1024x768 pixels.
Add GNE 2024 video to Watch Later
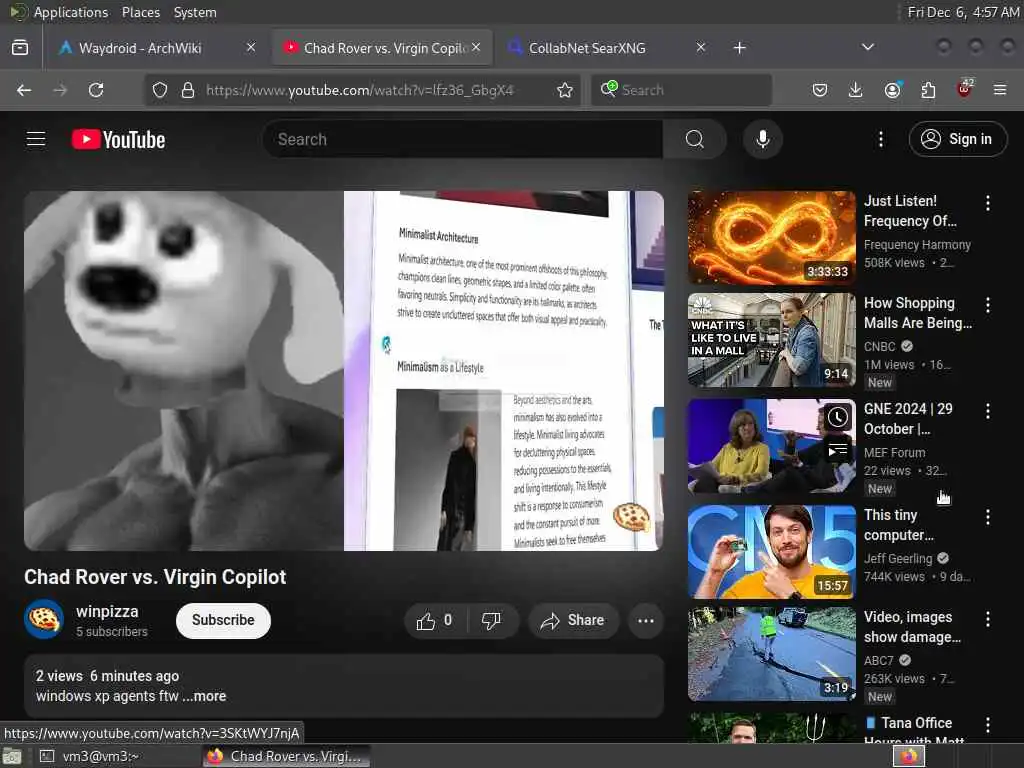click(837, 417)
